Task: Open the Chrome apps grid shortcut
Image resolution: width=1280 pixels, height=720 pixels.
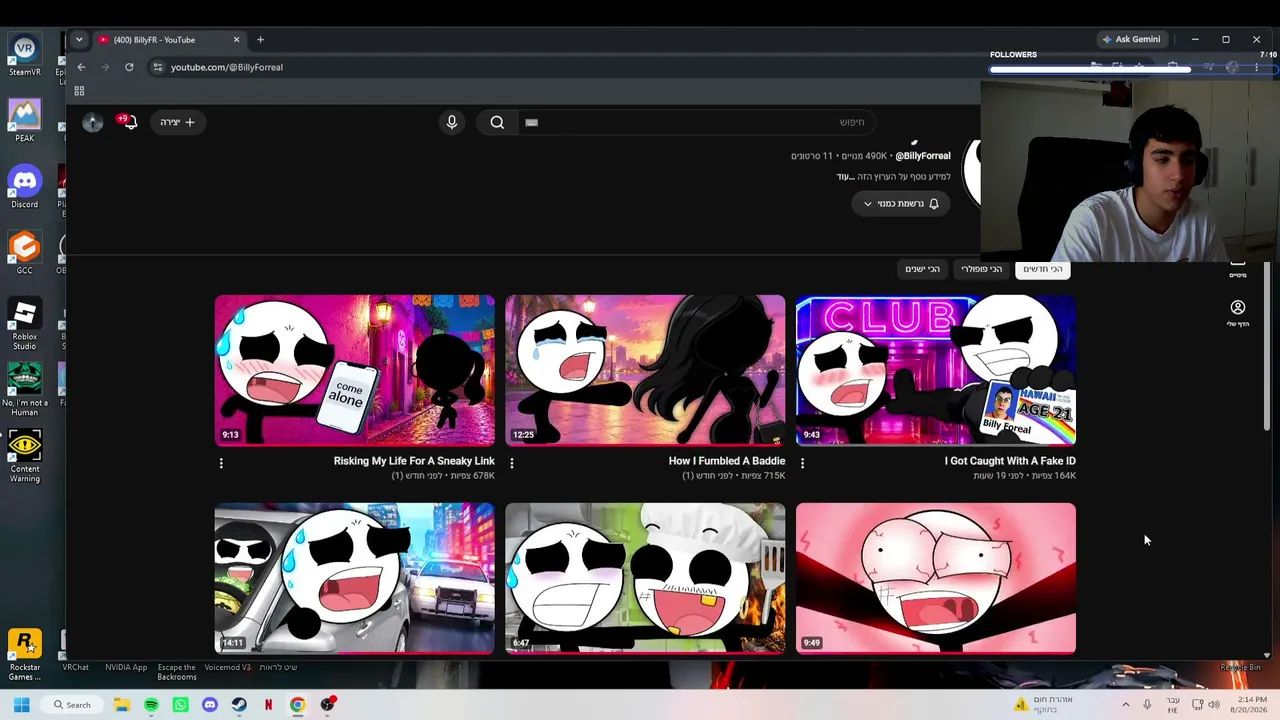Action: pos(79,91)
